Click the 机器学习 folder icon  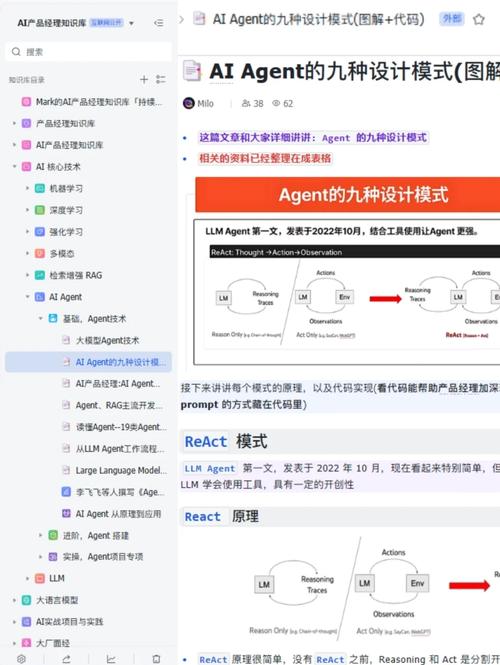(x=39, y=188)
